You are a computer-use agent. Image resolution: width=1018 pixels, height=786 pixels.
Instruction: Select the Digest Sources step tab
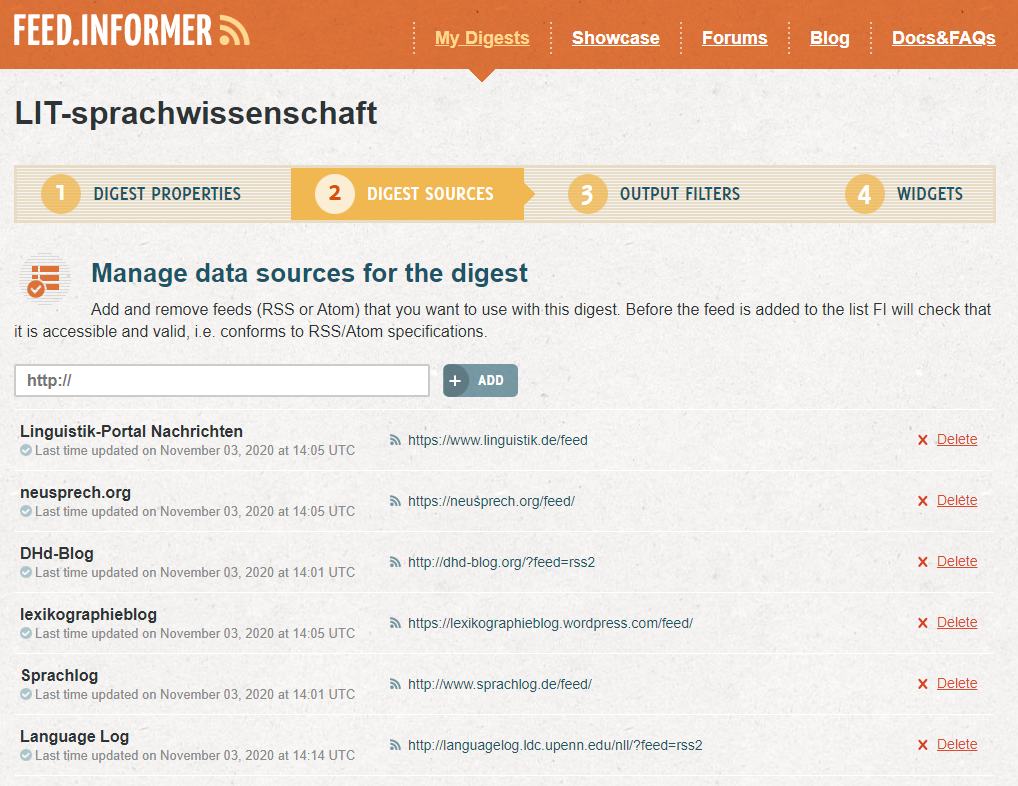coord(408,193)
